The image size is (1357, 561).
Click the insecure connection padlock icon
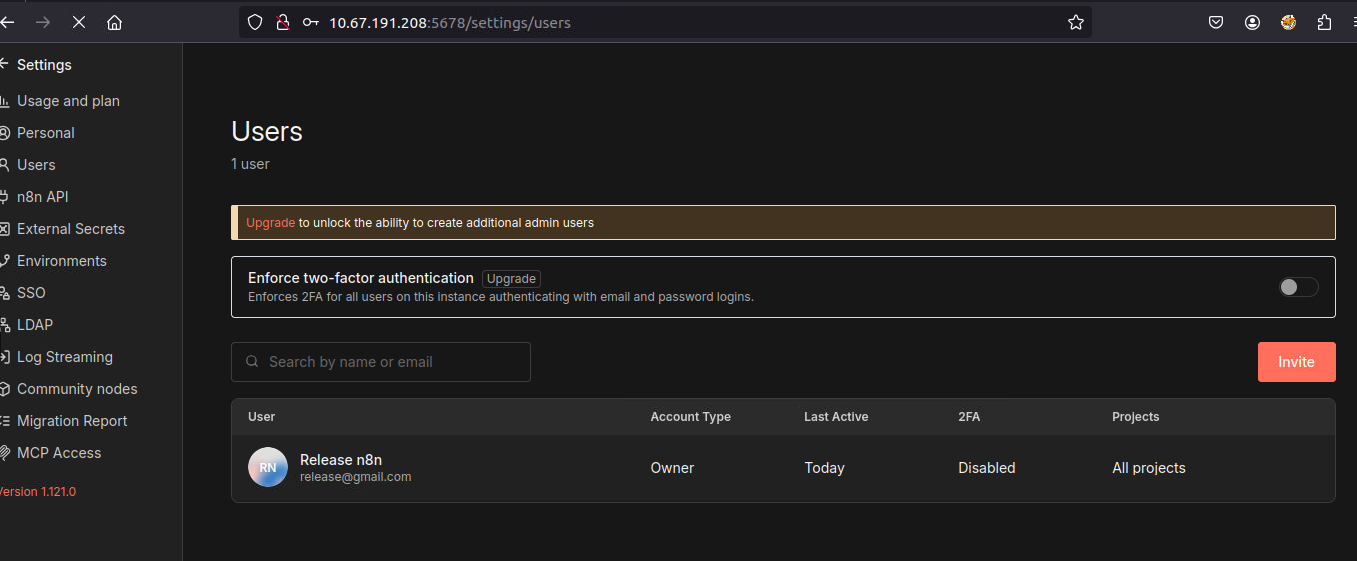[283, 22]
